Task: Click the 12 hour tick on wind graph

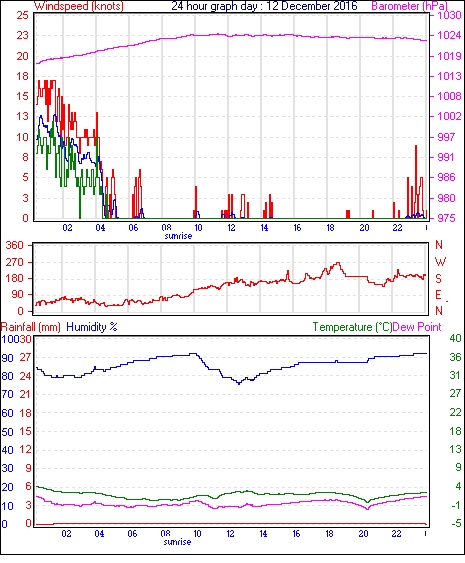Action: pyautogui.click(x=231, y=228)
